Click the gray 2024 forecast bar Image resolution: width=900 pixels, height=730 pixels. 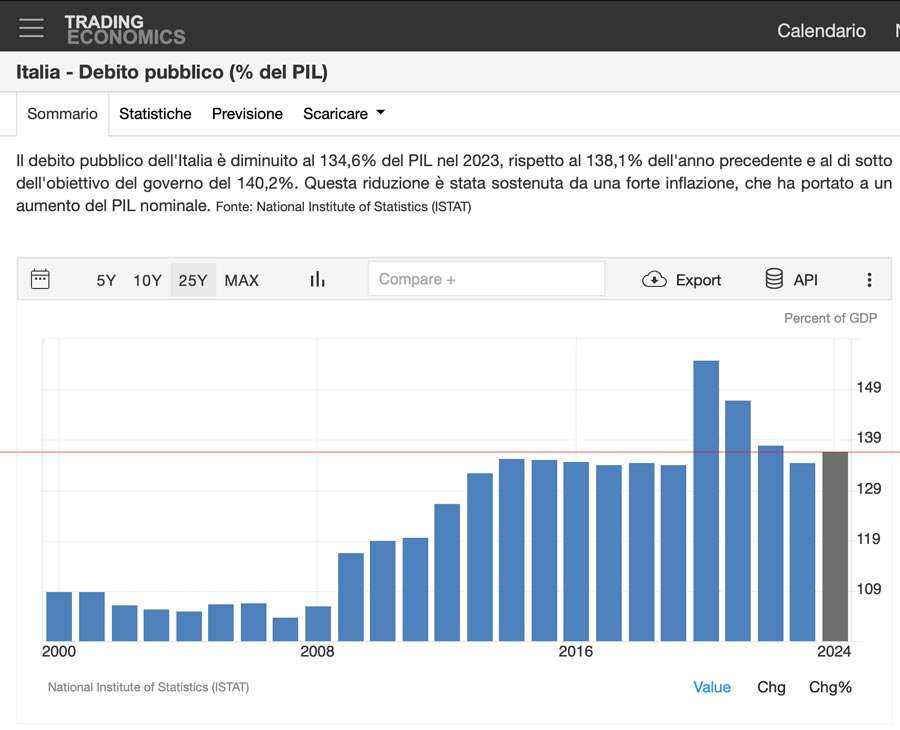point(834,546)
